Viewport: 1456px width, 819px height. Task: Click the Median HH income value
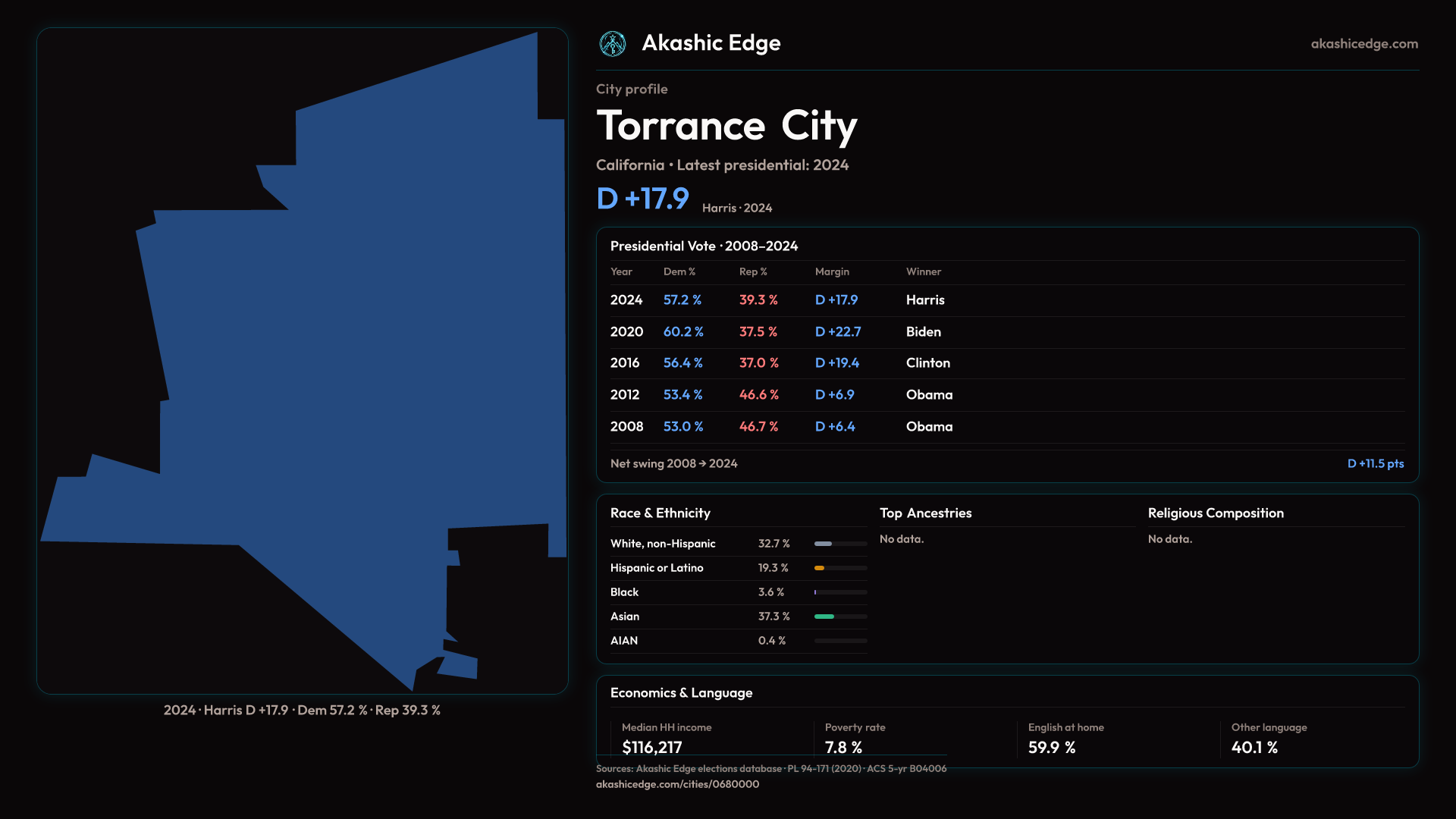pos(651,747)
